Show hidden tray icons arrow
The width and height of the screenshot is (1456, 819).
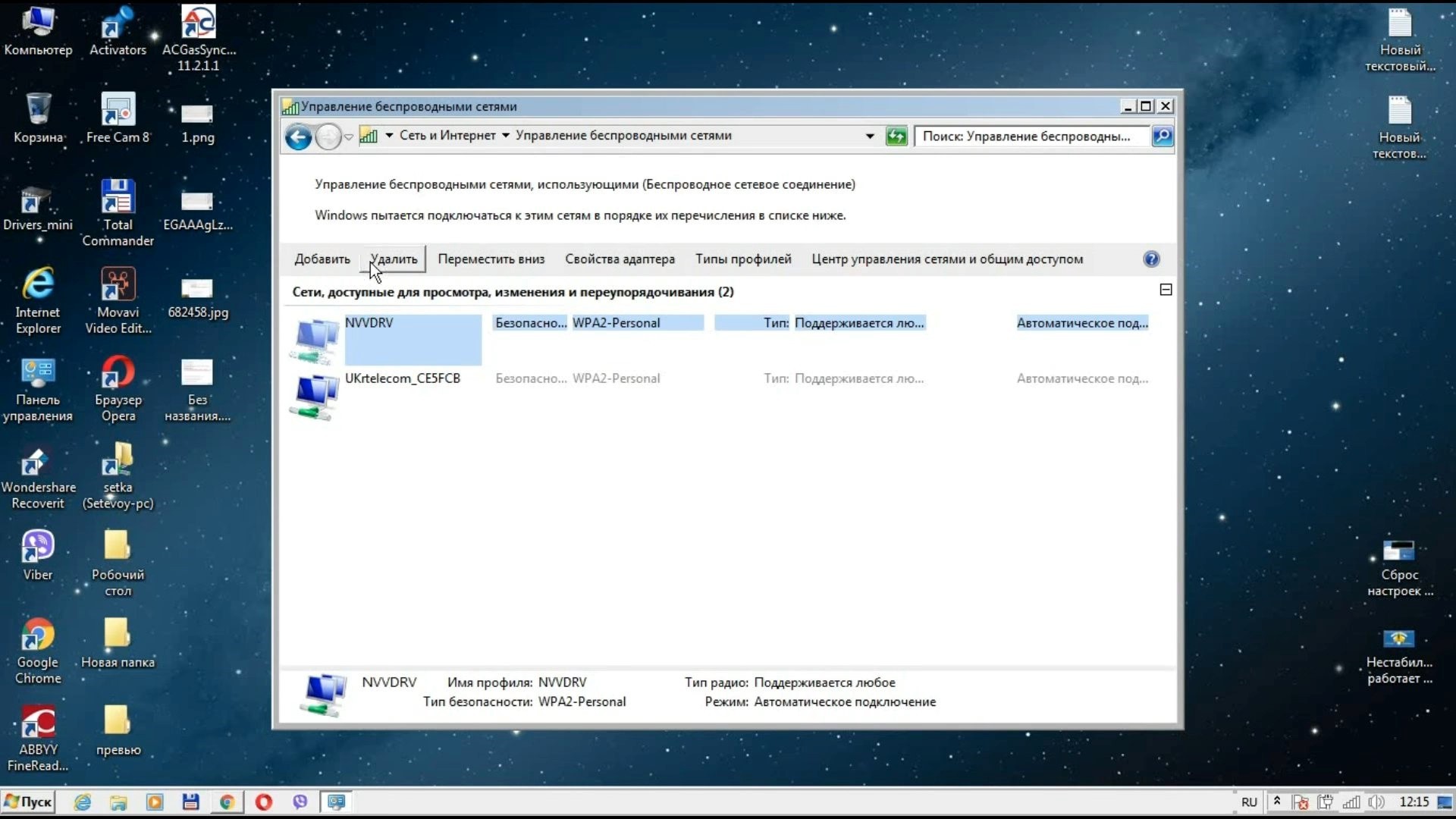tap(1277, 801)
